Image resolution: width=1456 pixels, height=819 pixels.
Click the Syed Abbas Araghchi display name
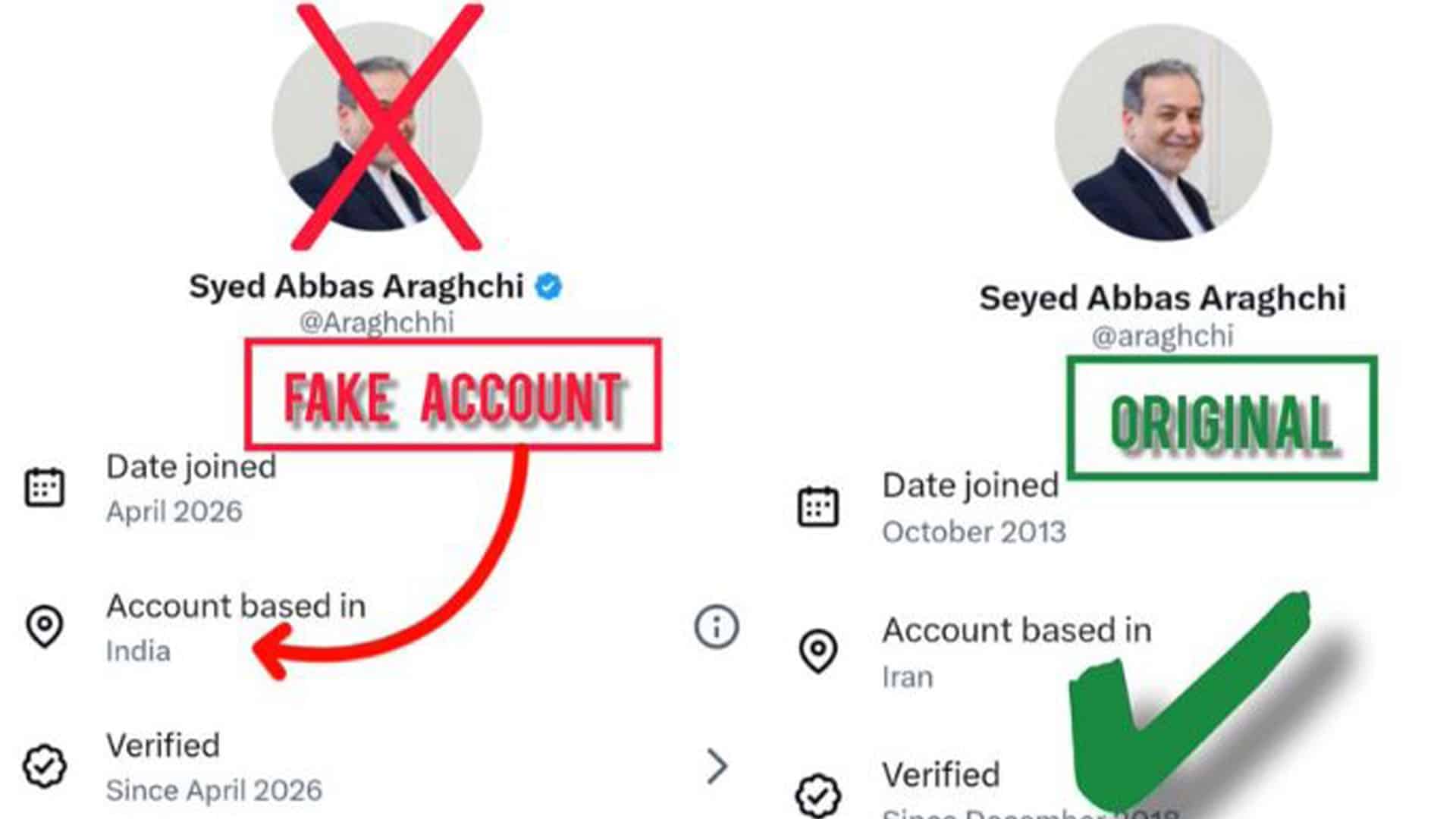356,287
